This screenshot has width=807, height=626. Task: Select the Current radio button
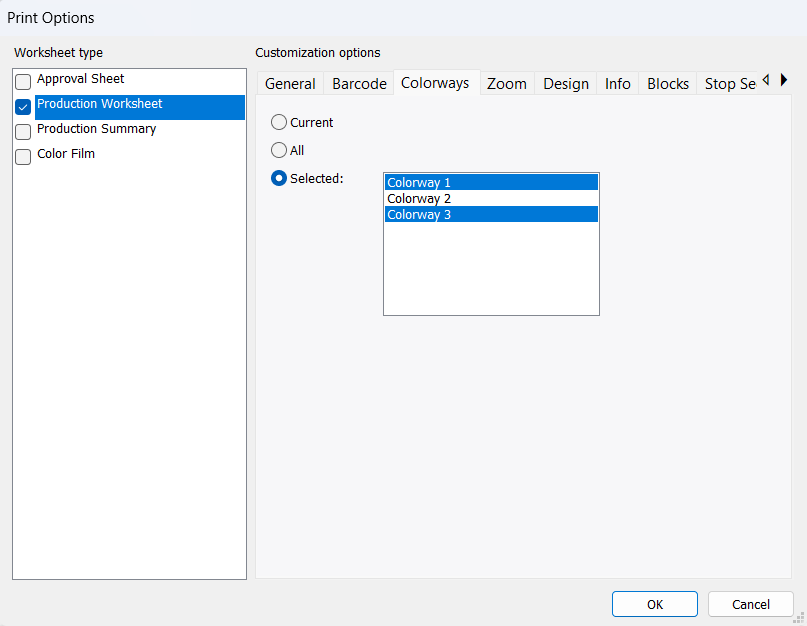pyautogui.click(x=279, y=122)
